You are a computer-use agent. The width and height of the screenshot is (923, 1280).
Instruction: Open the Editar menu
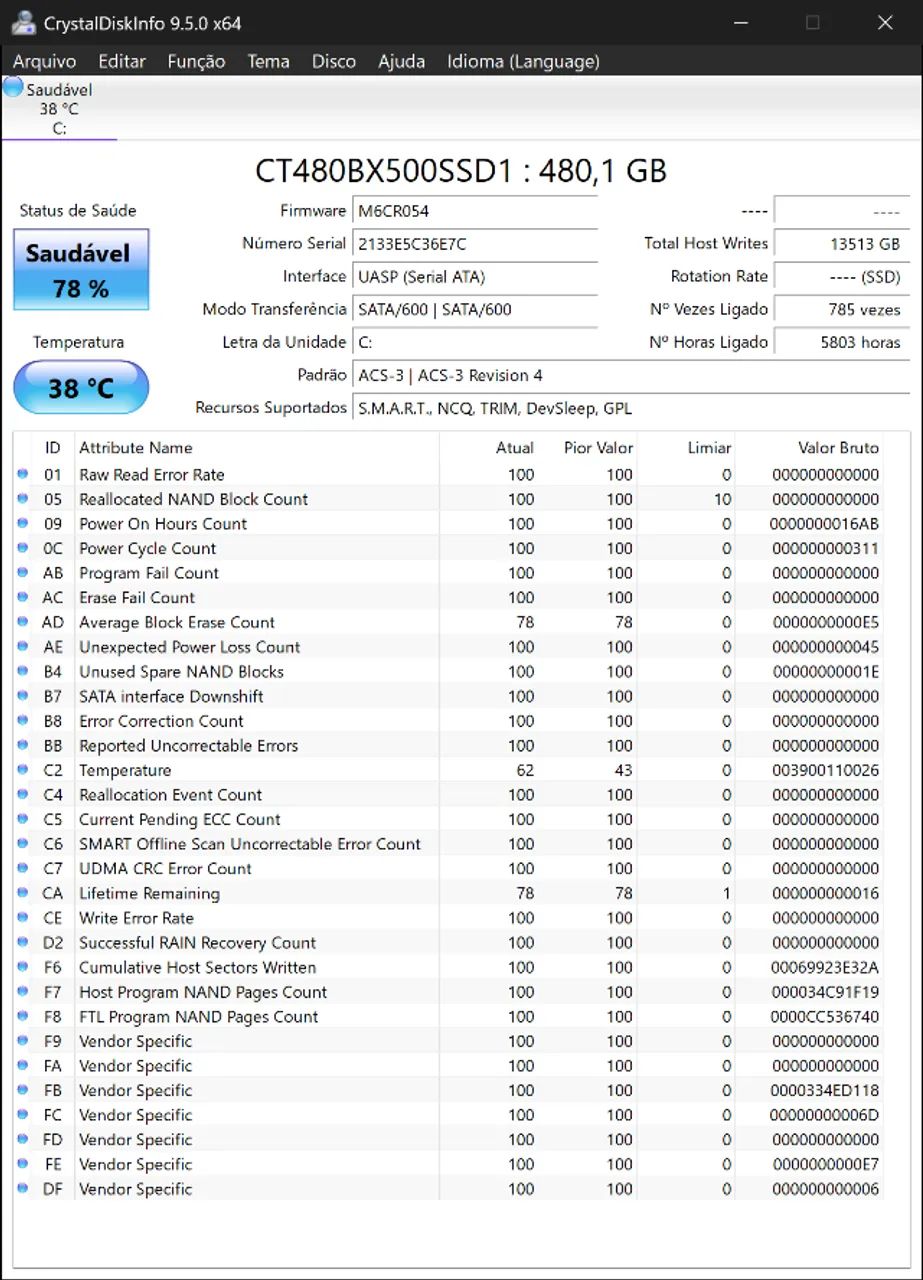point(122,61)
